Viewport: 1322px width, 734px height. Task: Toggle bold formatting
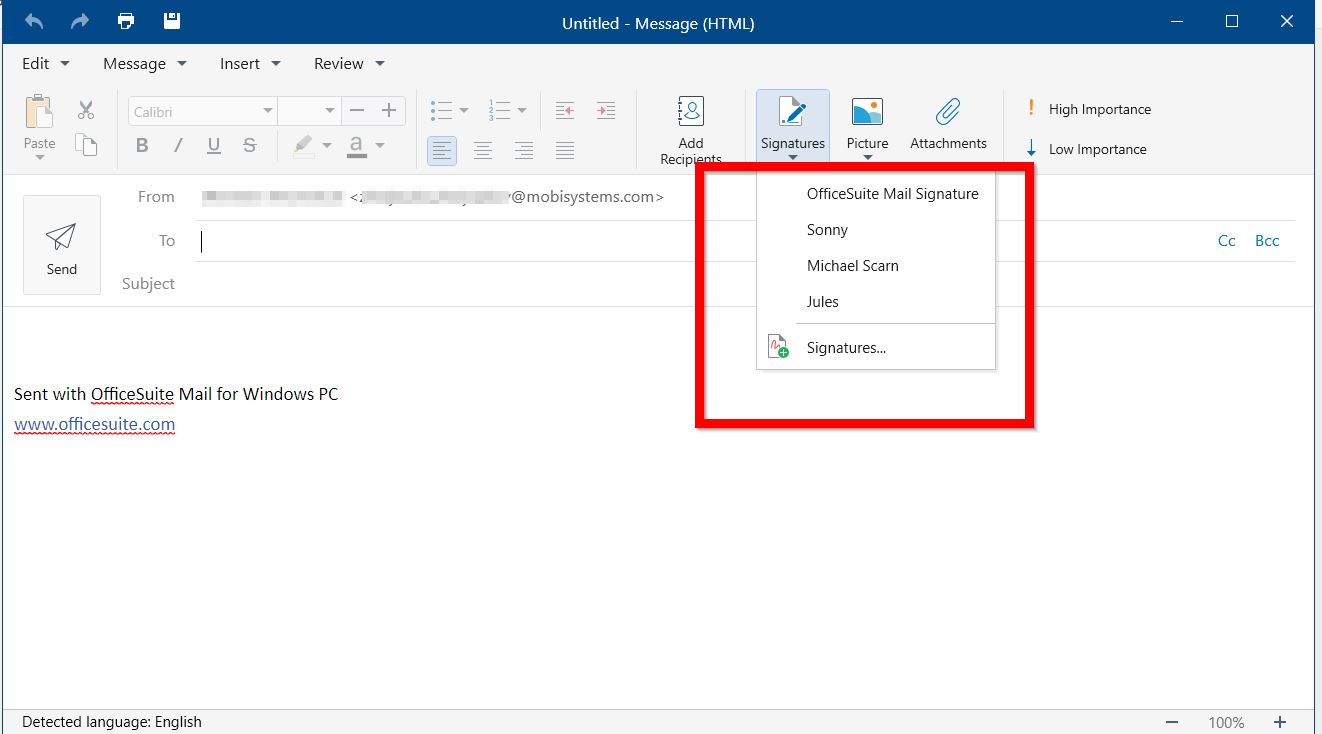[x=142, y=146]
